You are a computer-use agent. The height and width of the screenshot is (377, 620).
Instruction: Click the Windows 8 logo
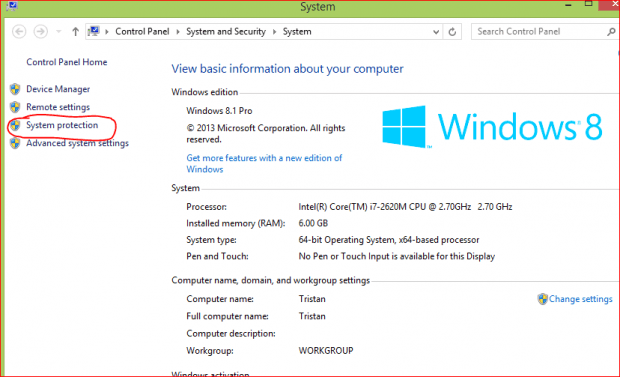492,127
